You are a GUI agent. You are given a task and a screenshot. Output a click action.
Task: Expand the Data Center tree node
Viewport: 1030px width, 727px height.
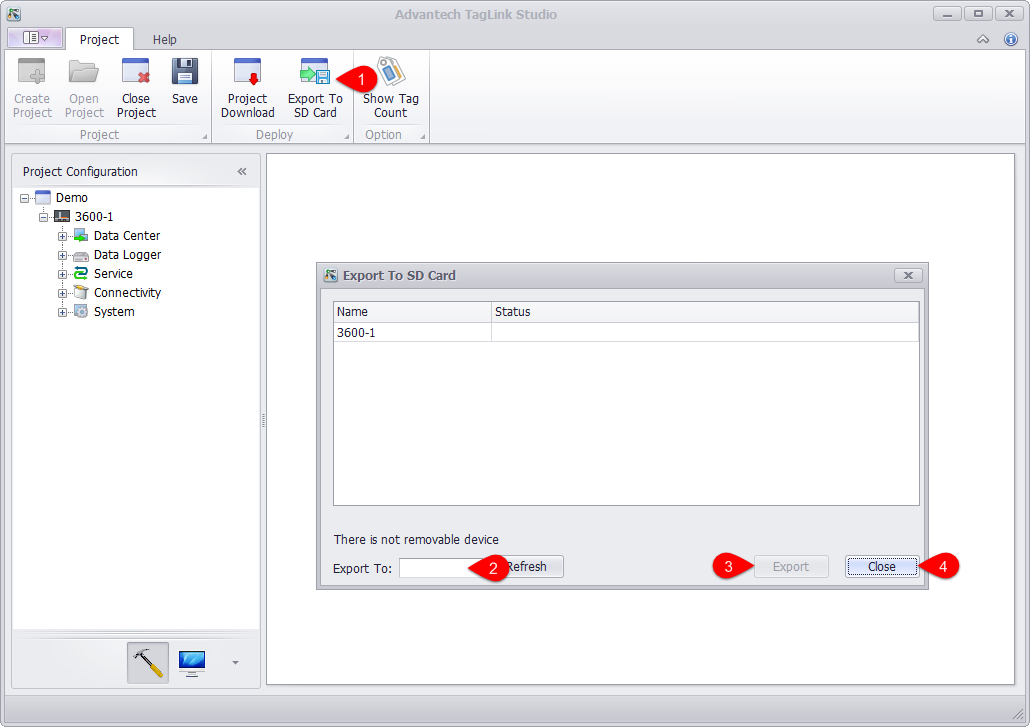click(x=62, y=236)
